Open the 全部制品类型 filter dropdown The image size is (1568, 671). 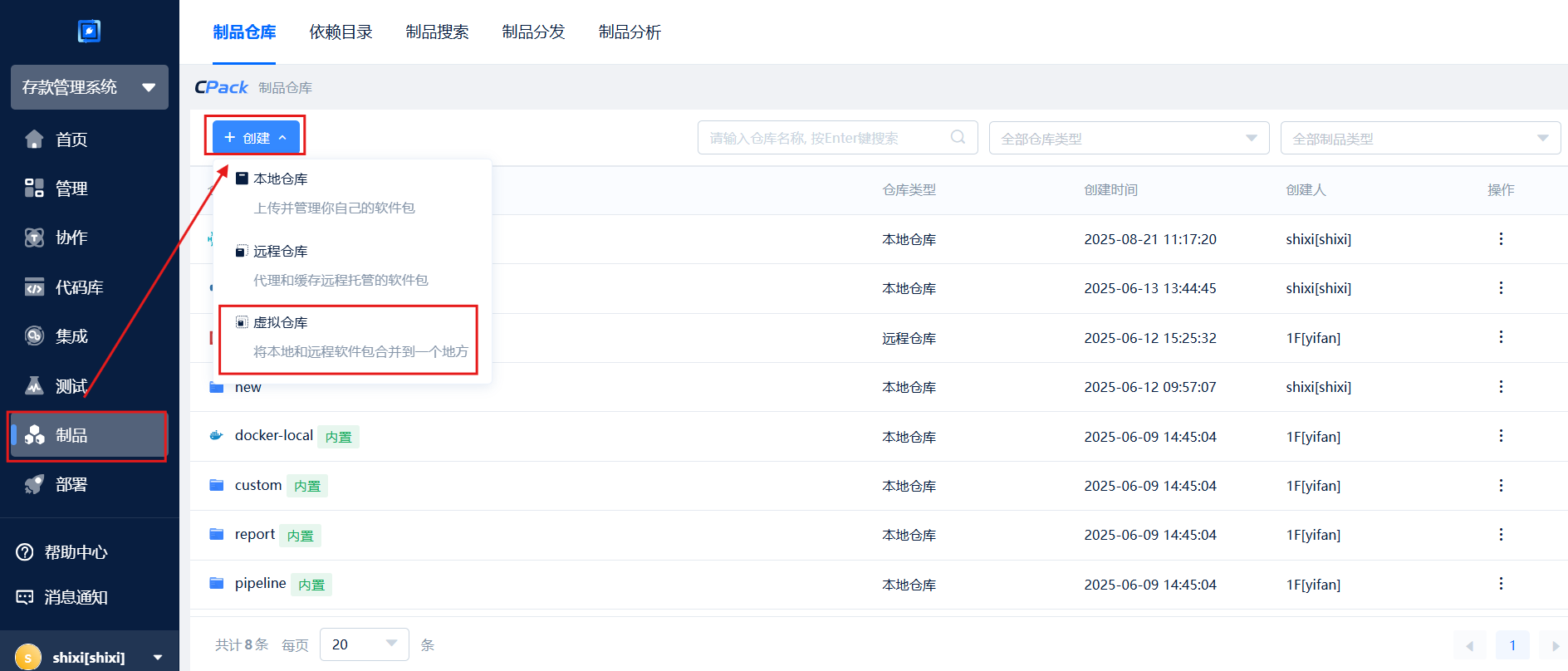pyautogui.click(x=1420, y=138)
